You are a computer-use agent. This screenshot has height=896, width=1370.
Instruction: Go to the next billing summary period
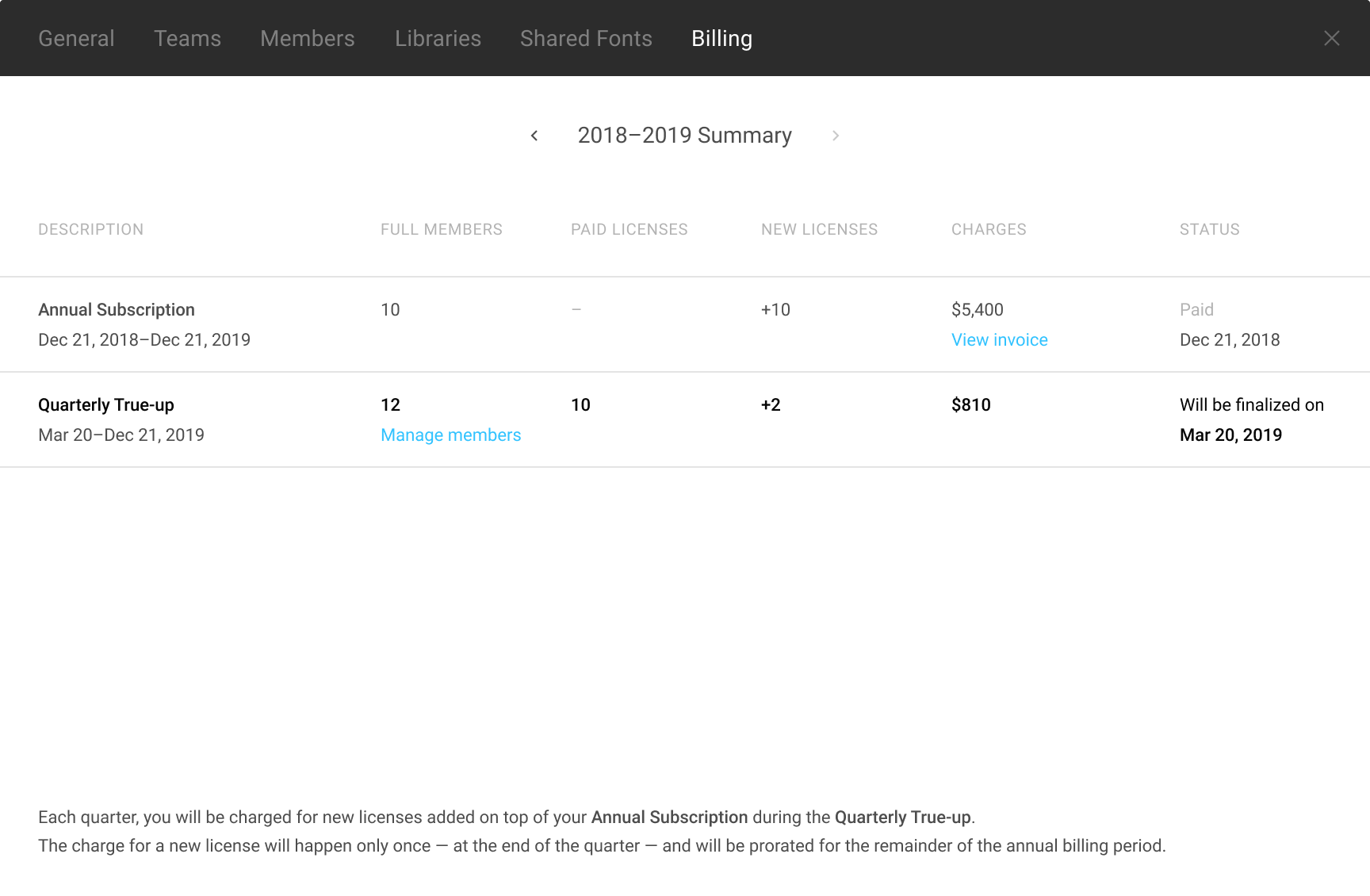pos(836,136)
